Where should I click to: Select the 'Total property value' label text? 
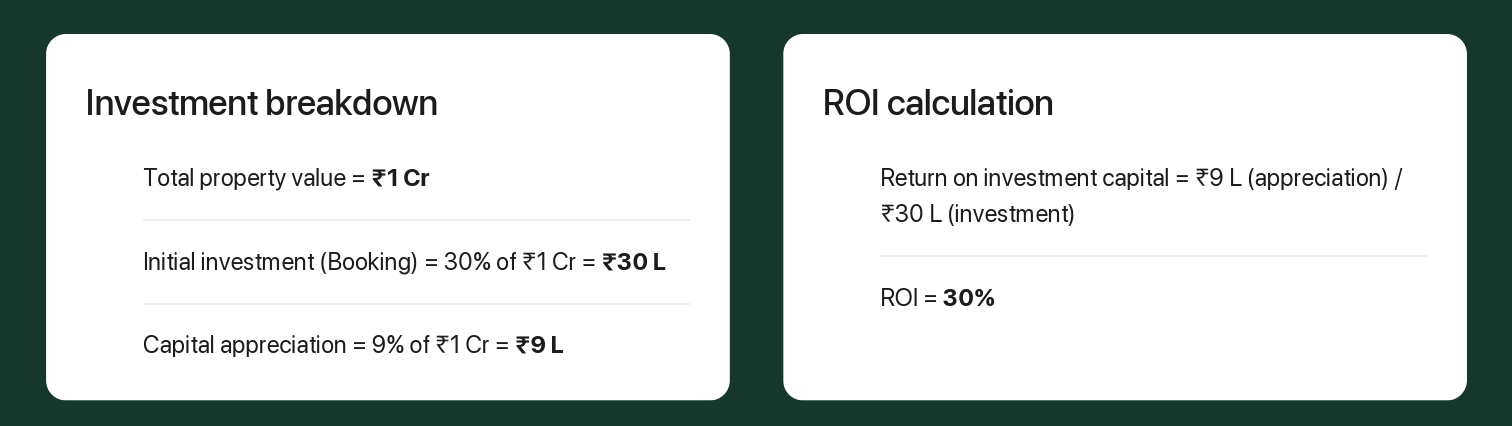coord(244,178)
